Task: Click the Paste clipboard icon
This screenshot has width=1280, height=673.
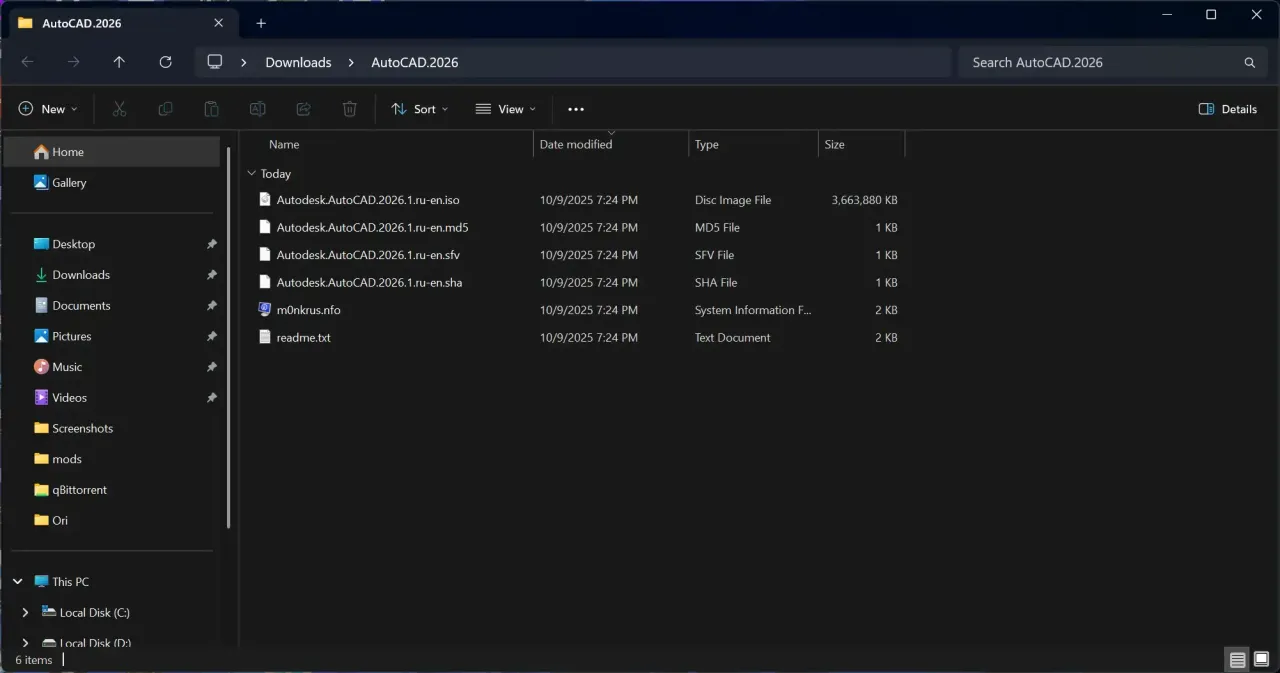Action: click(211, 109)
